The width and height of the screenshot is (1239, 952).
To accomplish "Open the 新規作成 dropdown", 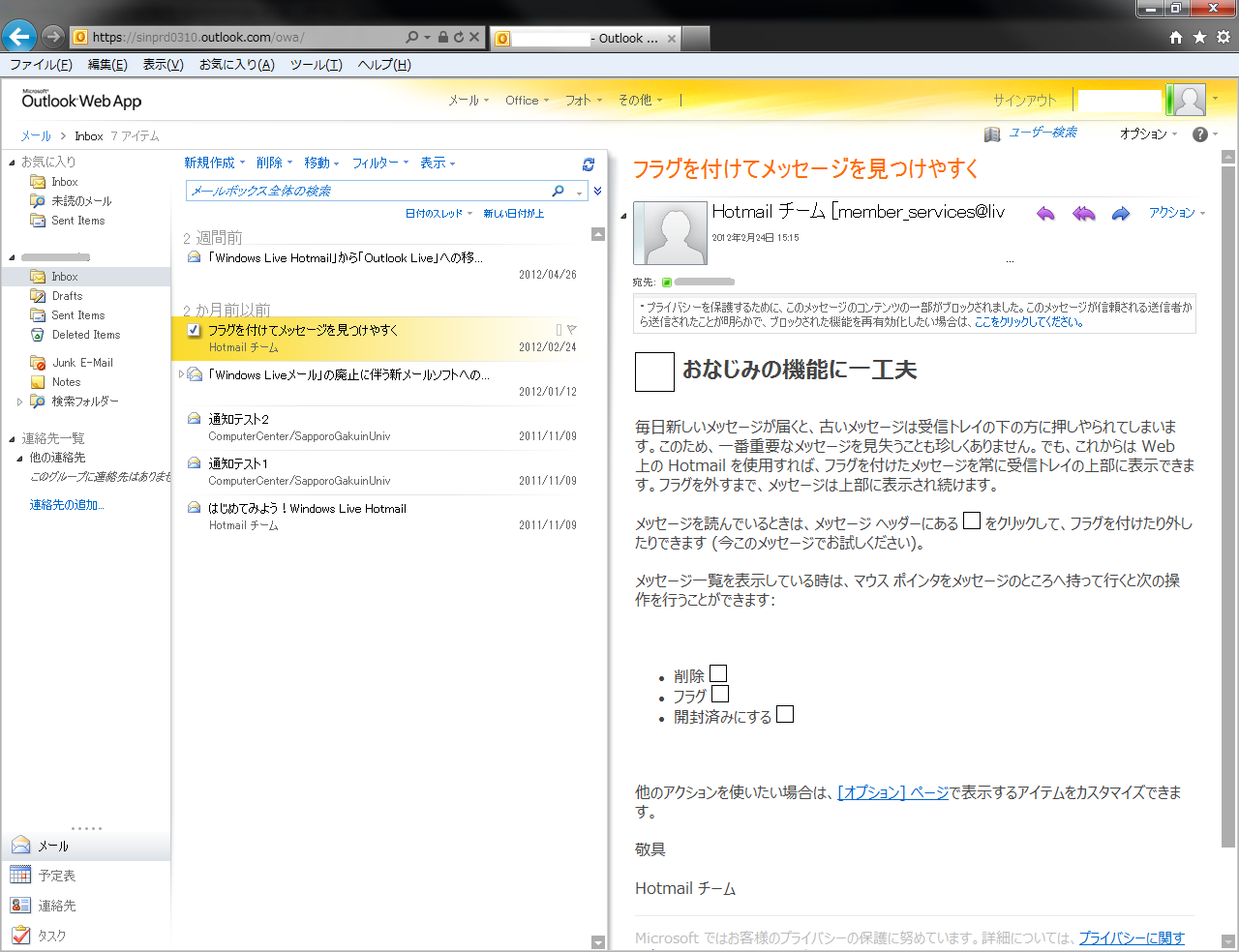I will (215, 163).
